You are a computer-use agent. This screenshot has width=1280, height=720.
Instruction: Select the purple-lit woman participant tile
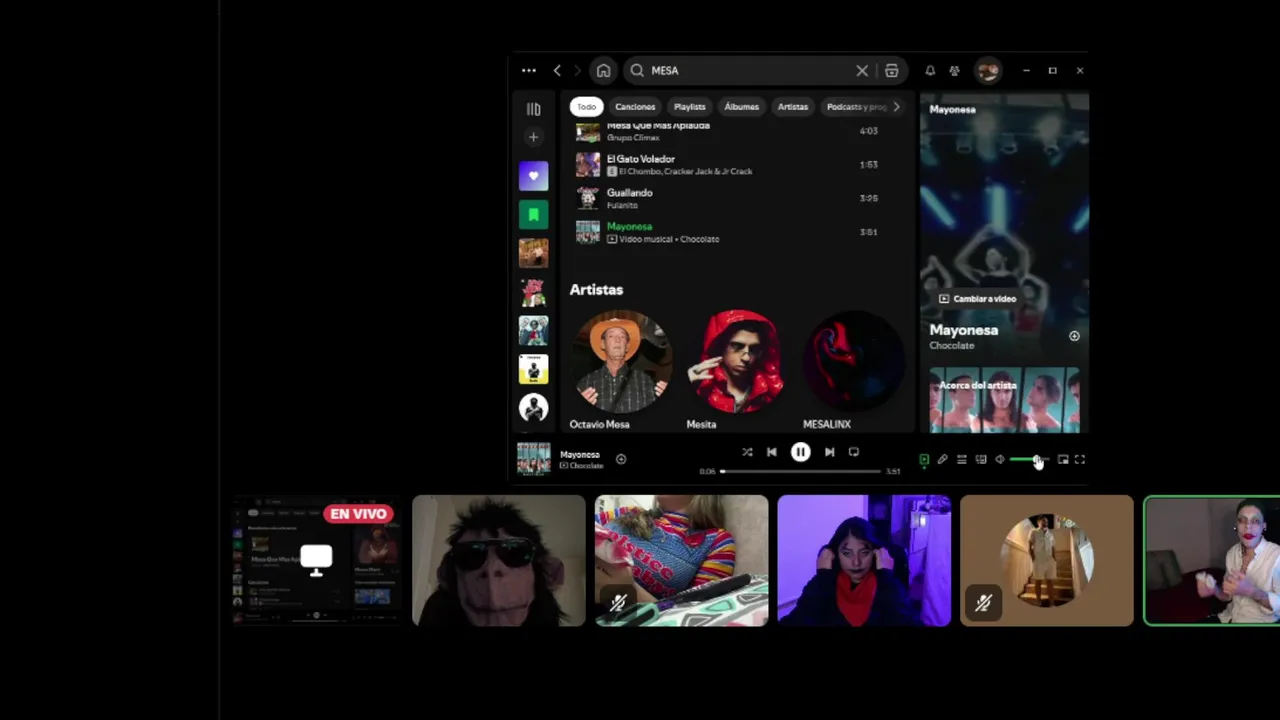coord(865,561)
